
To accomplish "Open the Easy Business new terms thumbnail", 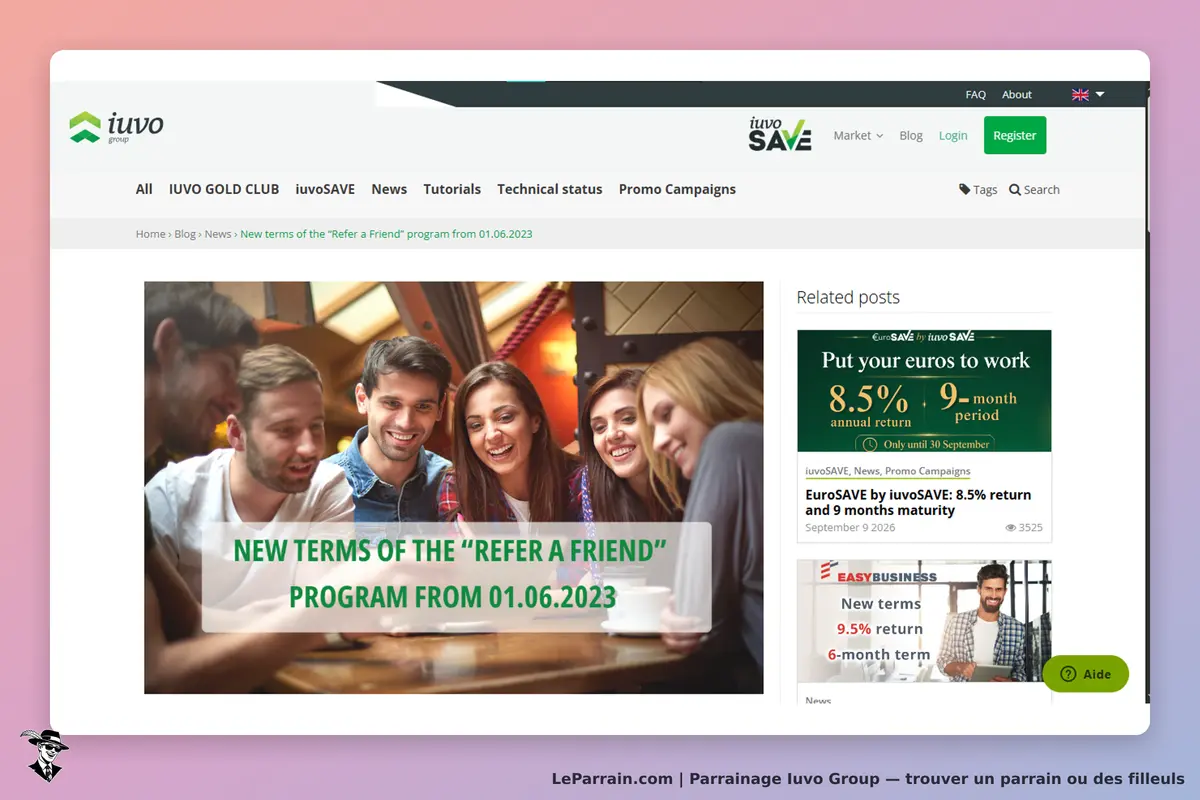I will point(924,621).
